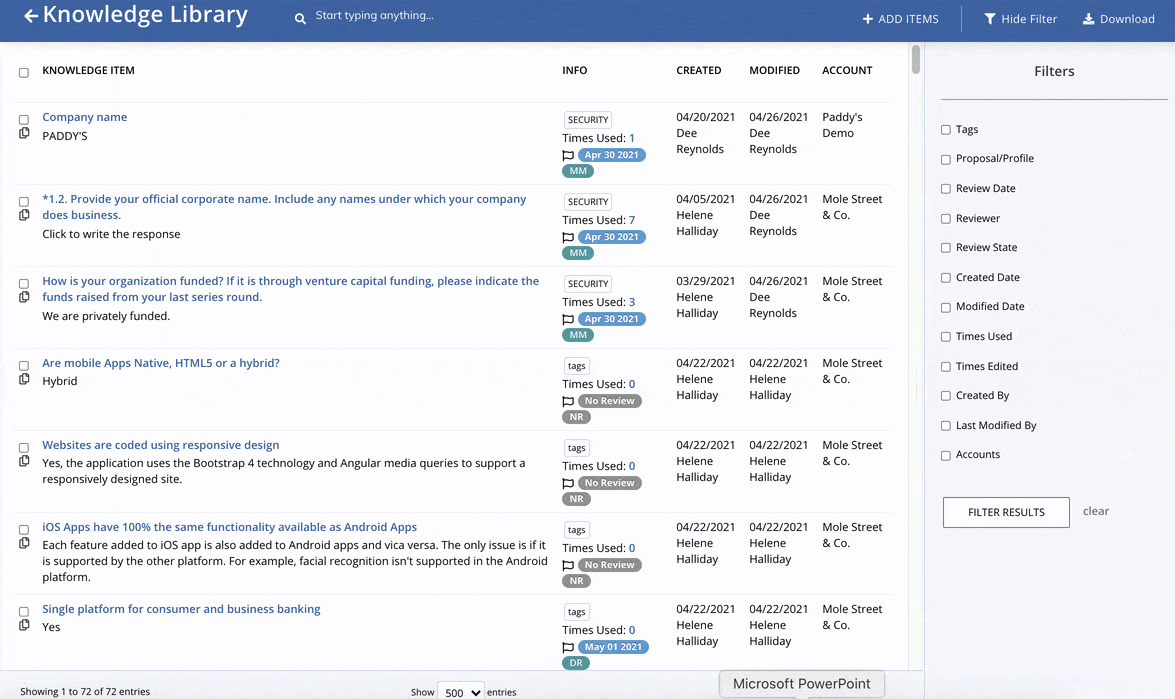Click copy icon for iOS Apps row
This screenshot has width=1175, height=699.
tap(24, 543)
